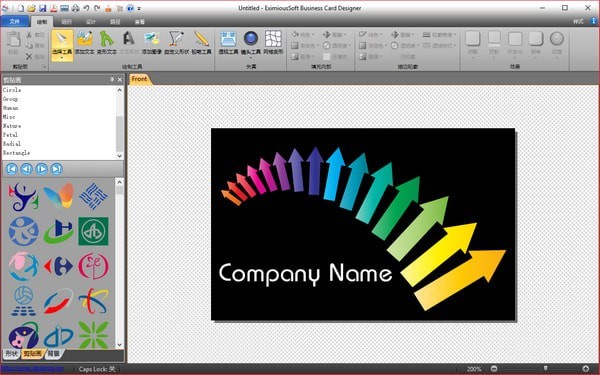Jump to the first clipart page
This screenshot has width=600, height=375.
coord(11,169)
